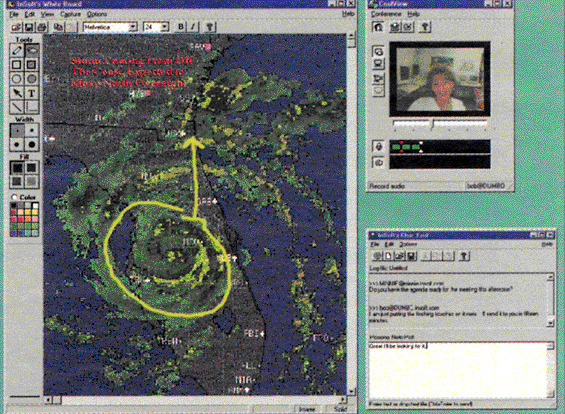This screenshot has height=414, width=565.
Task: Open the Helvetica font dropdown
Action: pos(110,27)
